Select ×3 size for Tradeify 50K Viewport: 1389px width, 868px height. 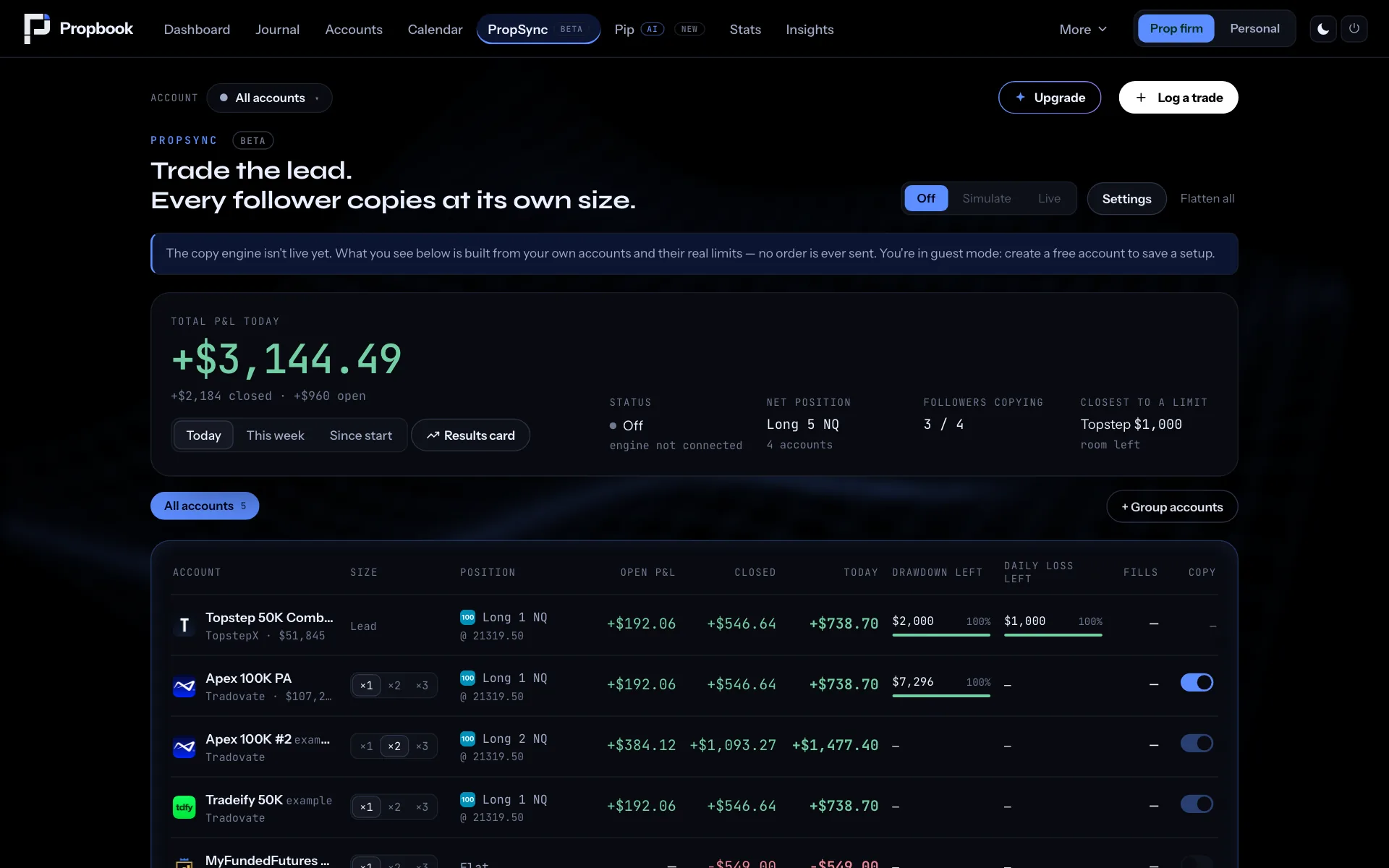(422, 807)
